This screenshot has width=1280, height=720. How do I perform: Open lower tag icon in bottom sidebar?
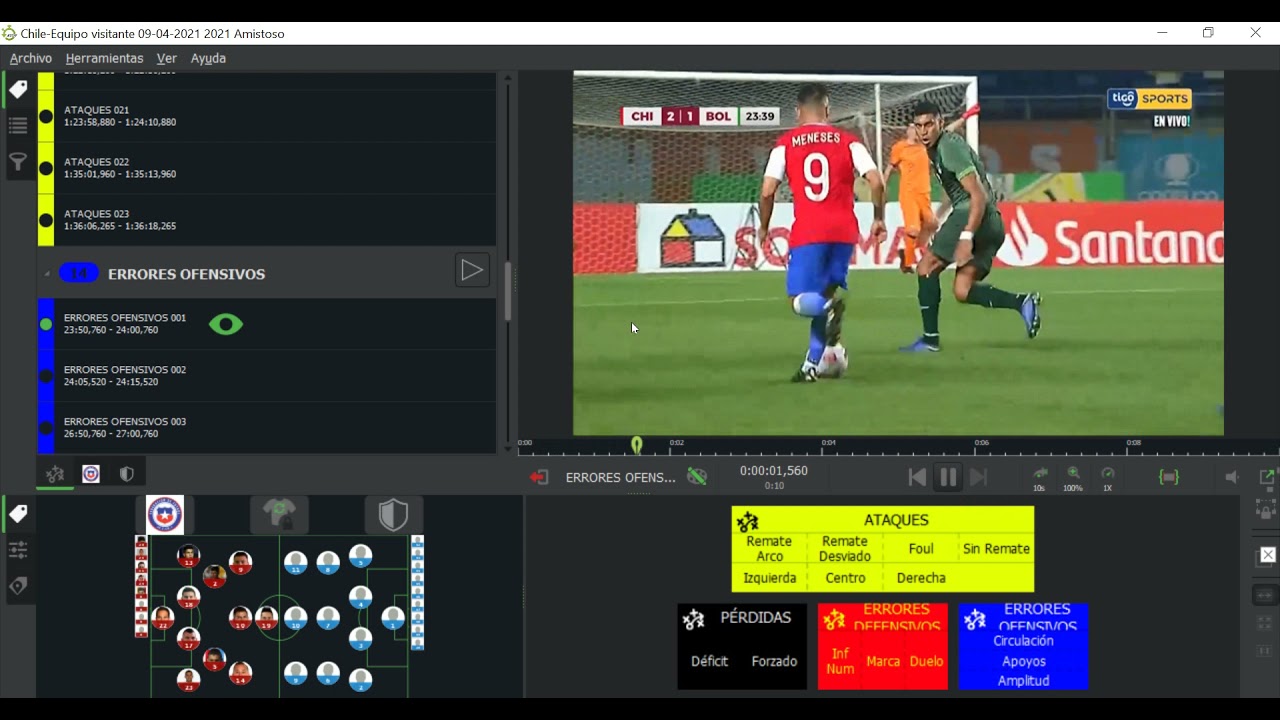pos(18,514)
